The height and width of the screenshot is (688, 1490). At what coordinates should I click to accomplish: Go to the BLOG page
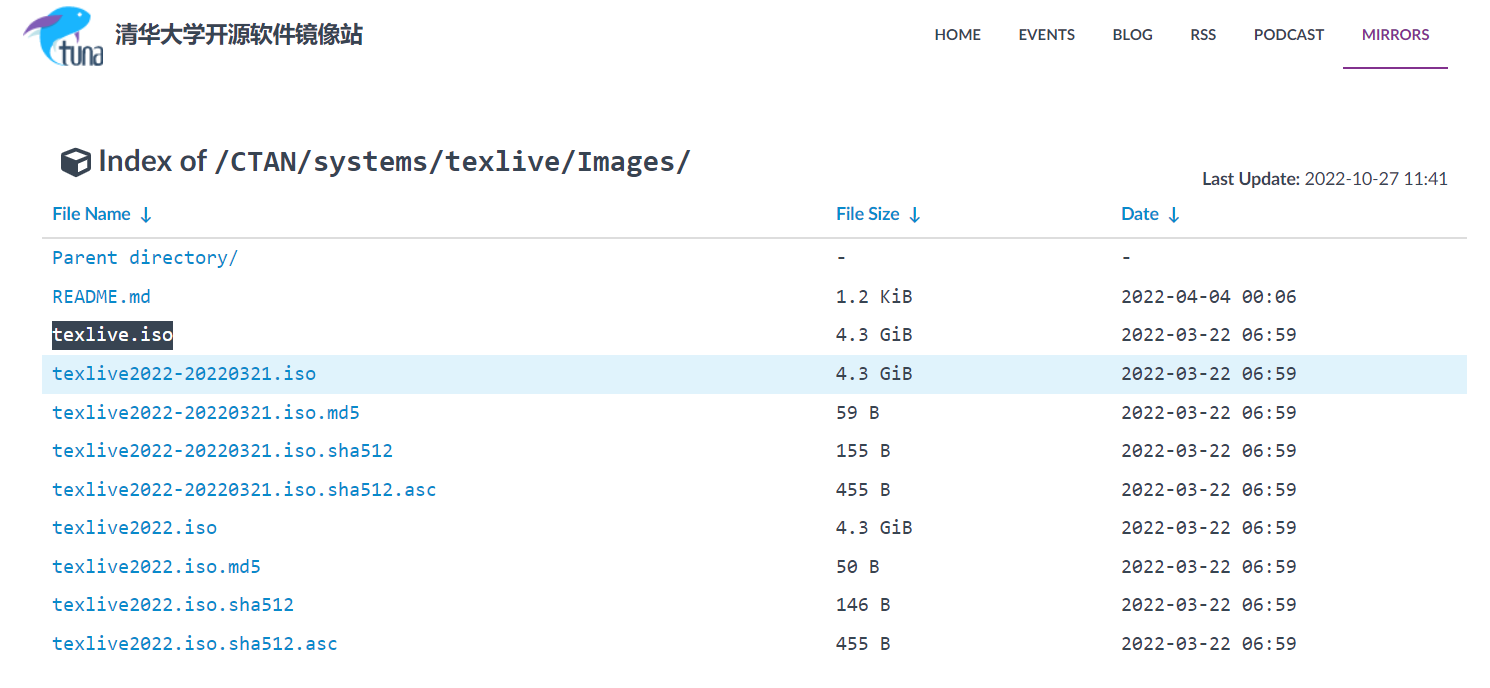click(1132, 34)
